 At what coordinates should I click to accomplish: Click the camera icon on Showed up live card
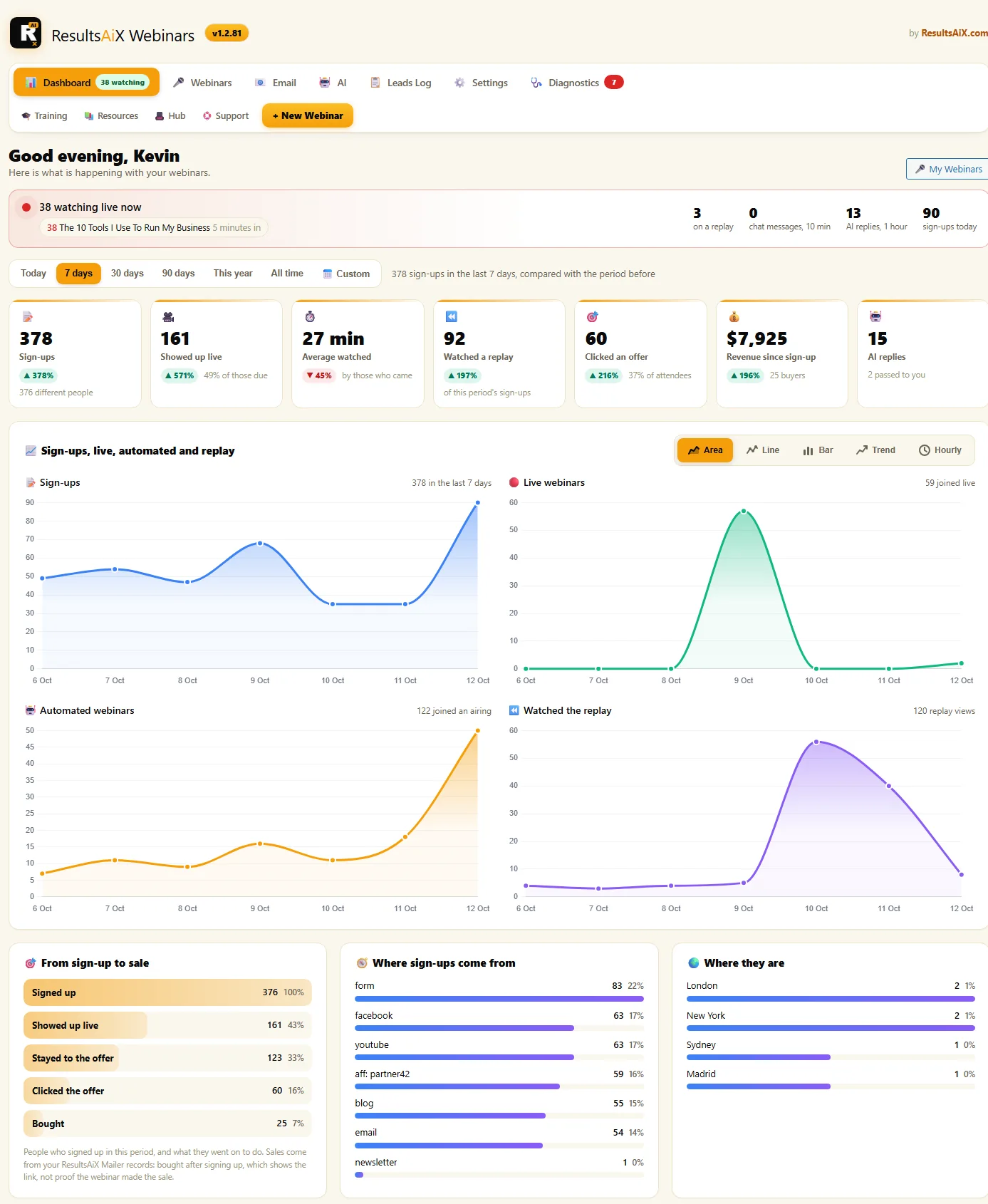tap(169, 317)
